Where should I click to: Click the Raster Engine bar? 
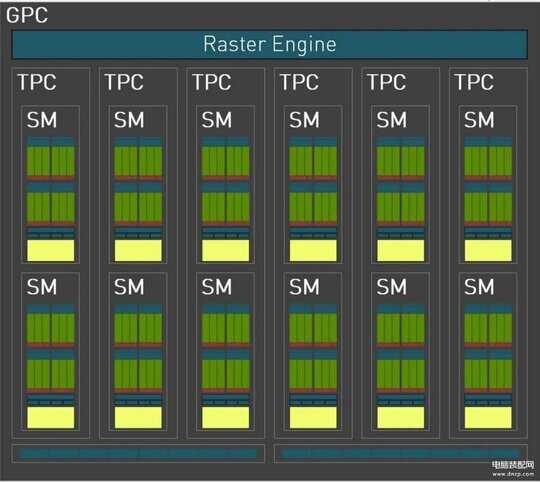click(269, 44)
